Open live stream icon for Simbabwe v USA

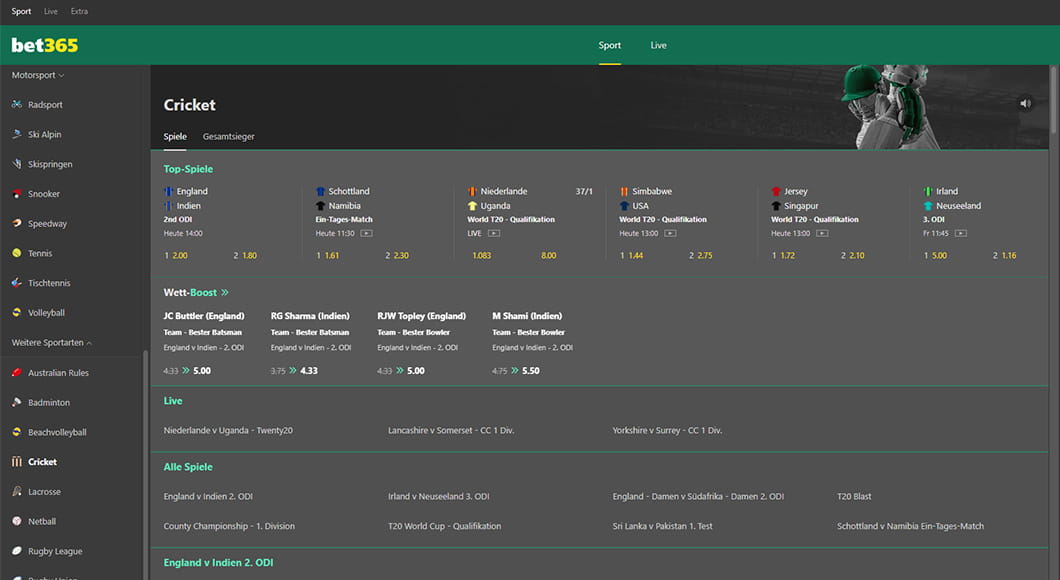click(670, 233)
